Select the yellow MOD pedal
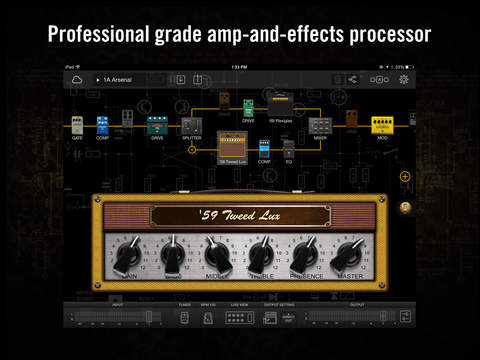The width and height of the screenshot is (480, 360). [x=382, y=125]
